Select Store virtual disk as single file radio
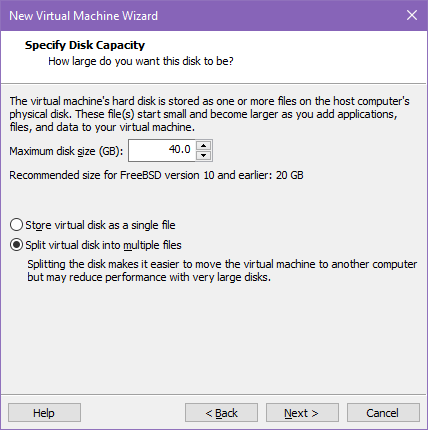The width and height of the screenshot is (428, 430). pos(16,225)
